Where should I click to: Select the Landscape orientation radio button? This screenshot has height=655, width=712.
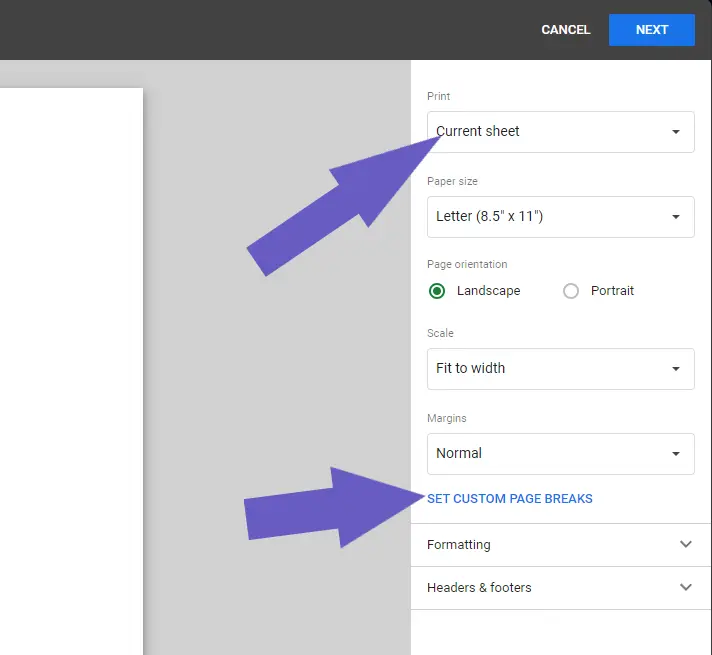437,291
